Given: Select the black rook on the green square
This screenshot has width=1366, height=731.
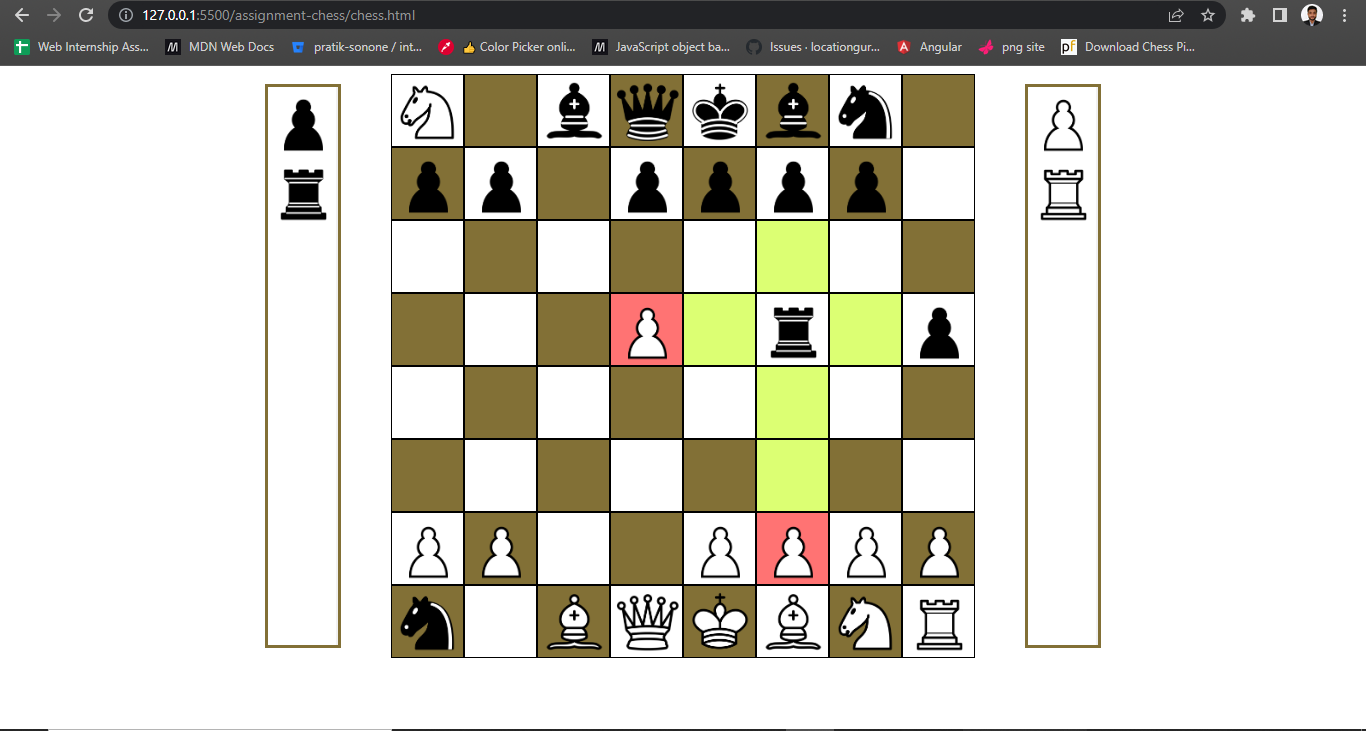Looking at the screenshot, I should [x=792, y=329].
